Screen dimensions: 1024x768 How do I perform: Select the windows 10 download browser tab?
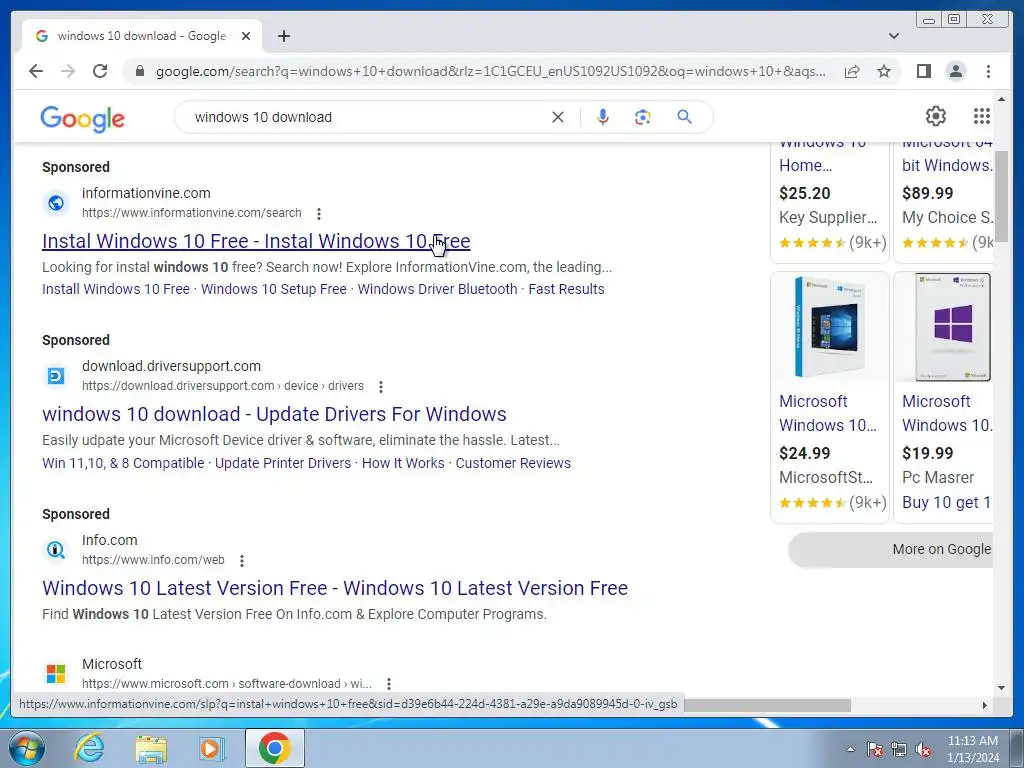pos(142,36)
